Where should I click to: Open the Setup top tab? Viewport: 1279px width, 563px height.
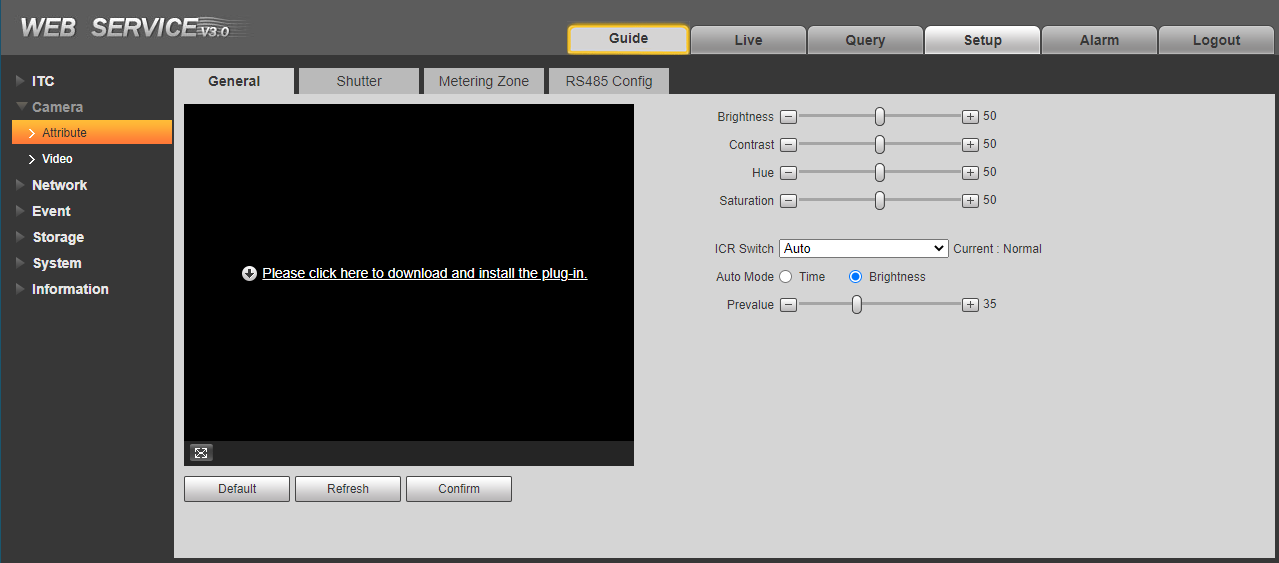[x=982, y=40]
